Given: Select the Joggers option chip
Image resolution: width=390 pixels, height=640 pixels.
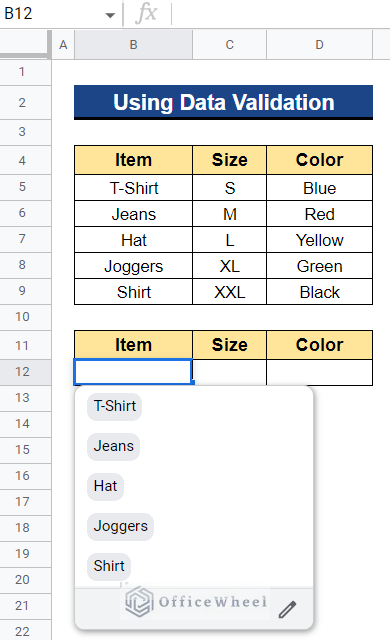Looking at the screenshot, I should [x=120, y=526].
